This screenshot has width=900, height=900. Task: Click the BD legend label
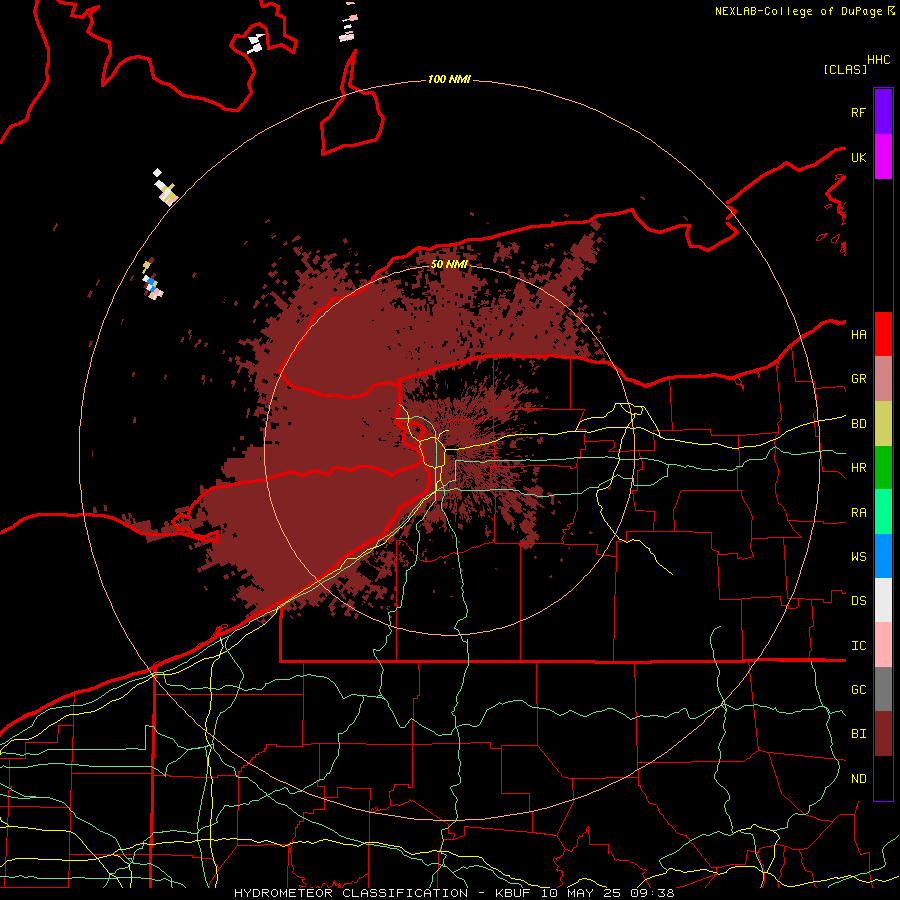pos(858,424)
